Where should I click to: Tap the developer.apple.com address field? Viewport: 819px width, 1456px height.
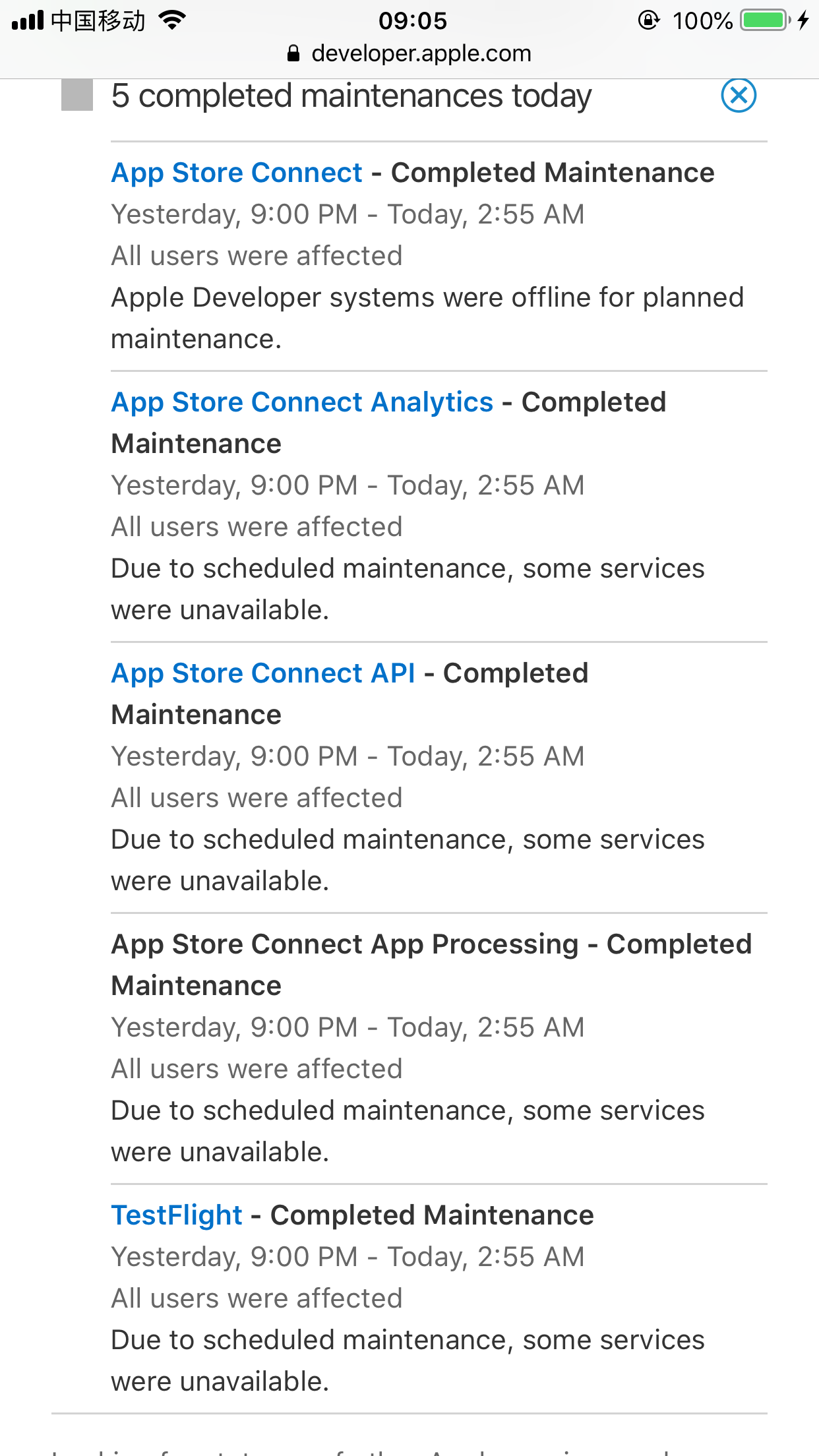tap(421, 53)
